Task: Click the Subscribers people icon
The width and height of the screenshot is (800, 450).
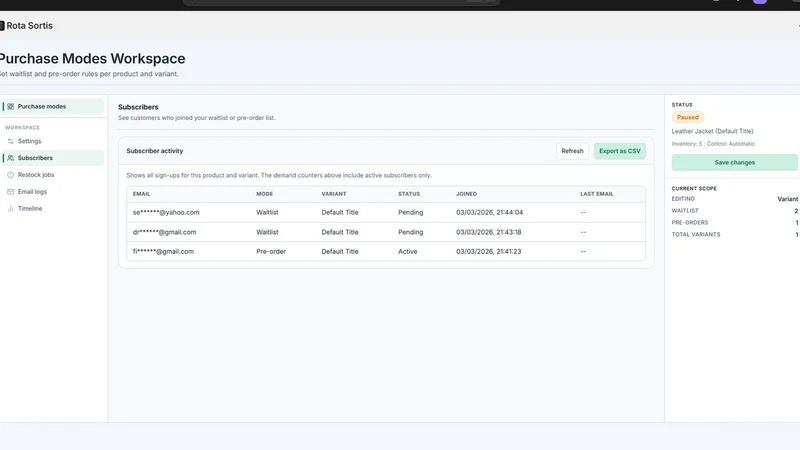Action: [x=10, y=158]
